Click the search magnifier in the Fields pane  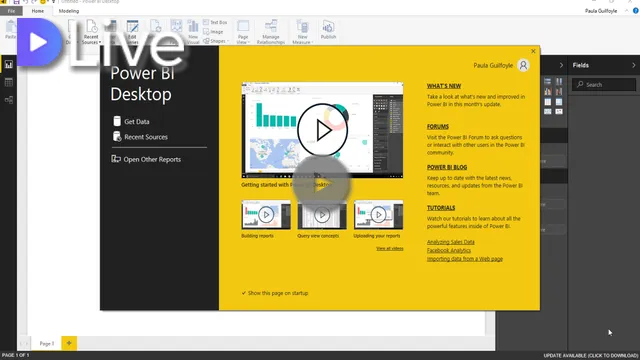click(x=580, y=84)
